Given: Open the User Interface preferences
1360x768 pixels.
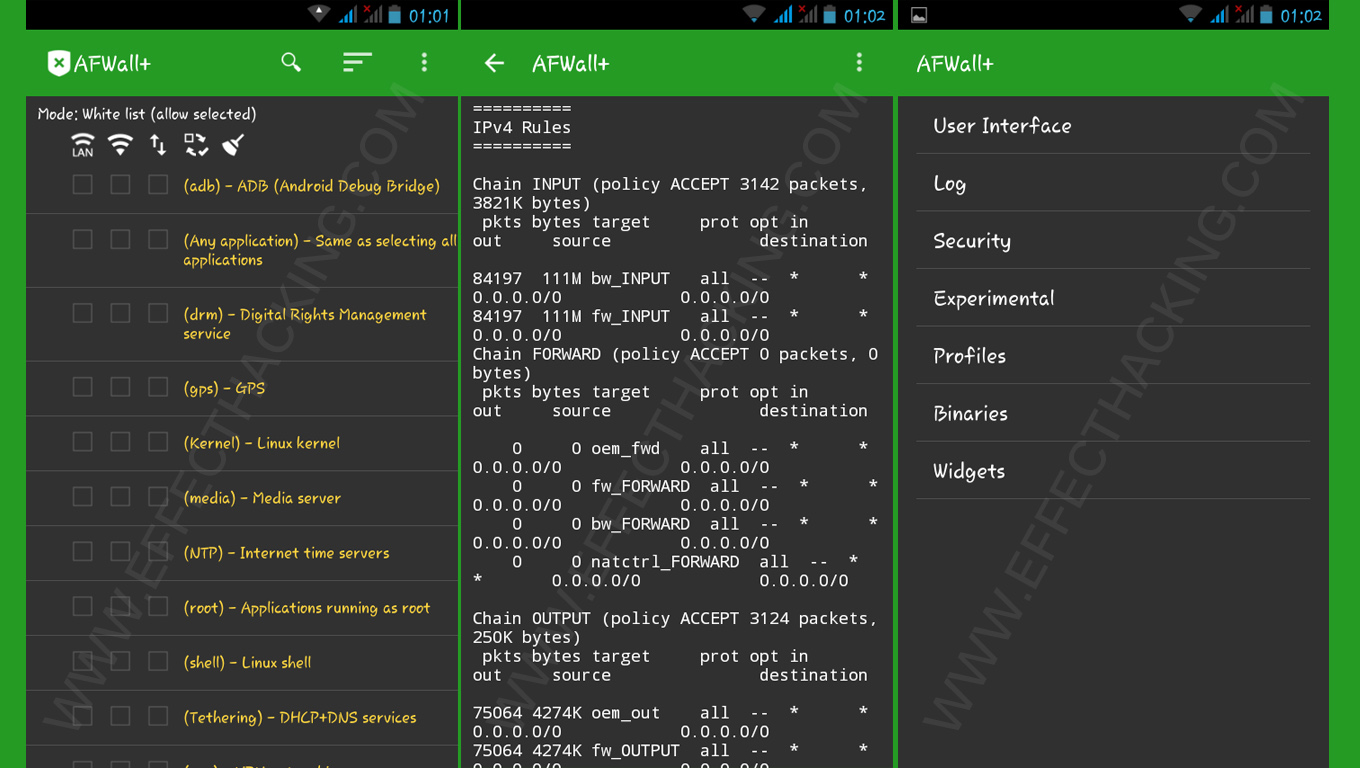Looking at the screenshot, I should (x=1113, y=125).
